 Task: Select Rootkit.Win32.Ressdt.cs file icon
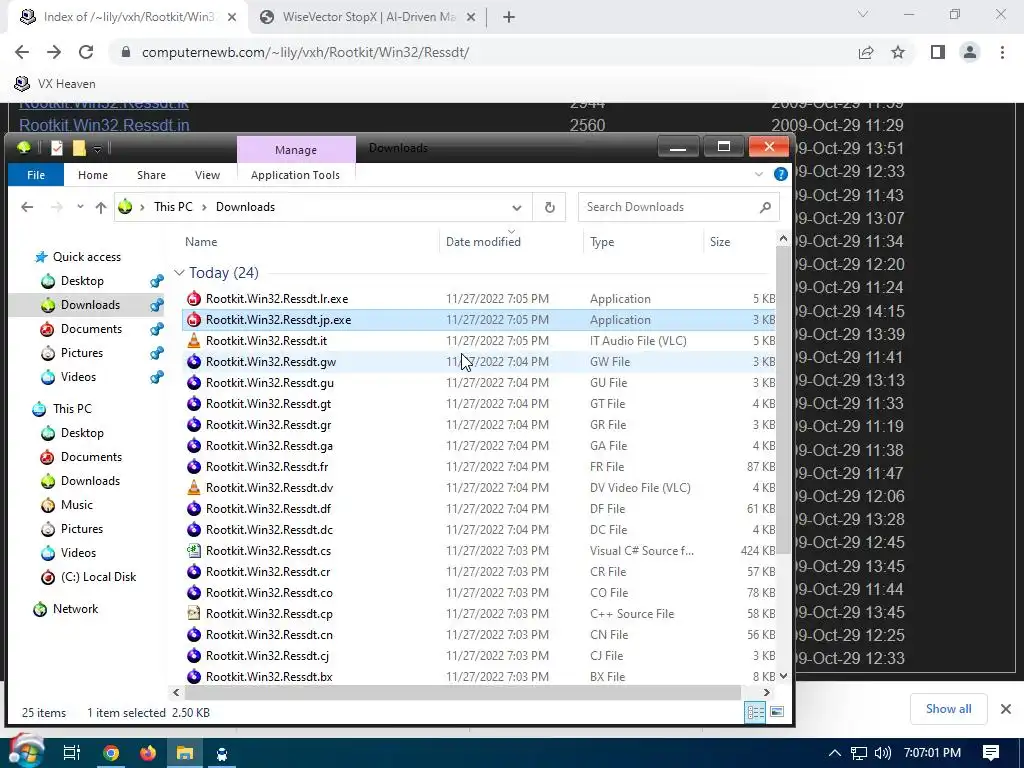(194, 551)
